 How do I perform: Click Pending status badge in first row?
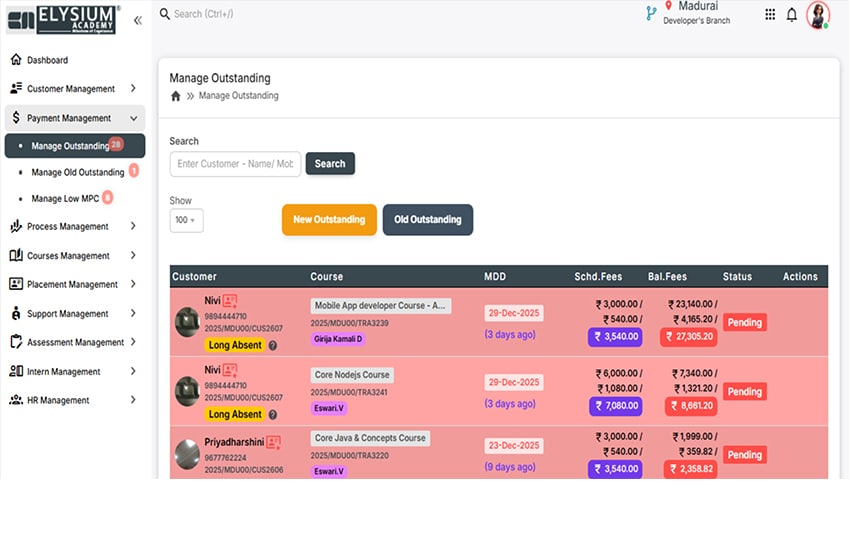pyautogui.click(x=744, y=322)
